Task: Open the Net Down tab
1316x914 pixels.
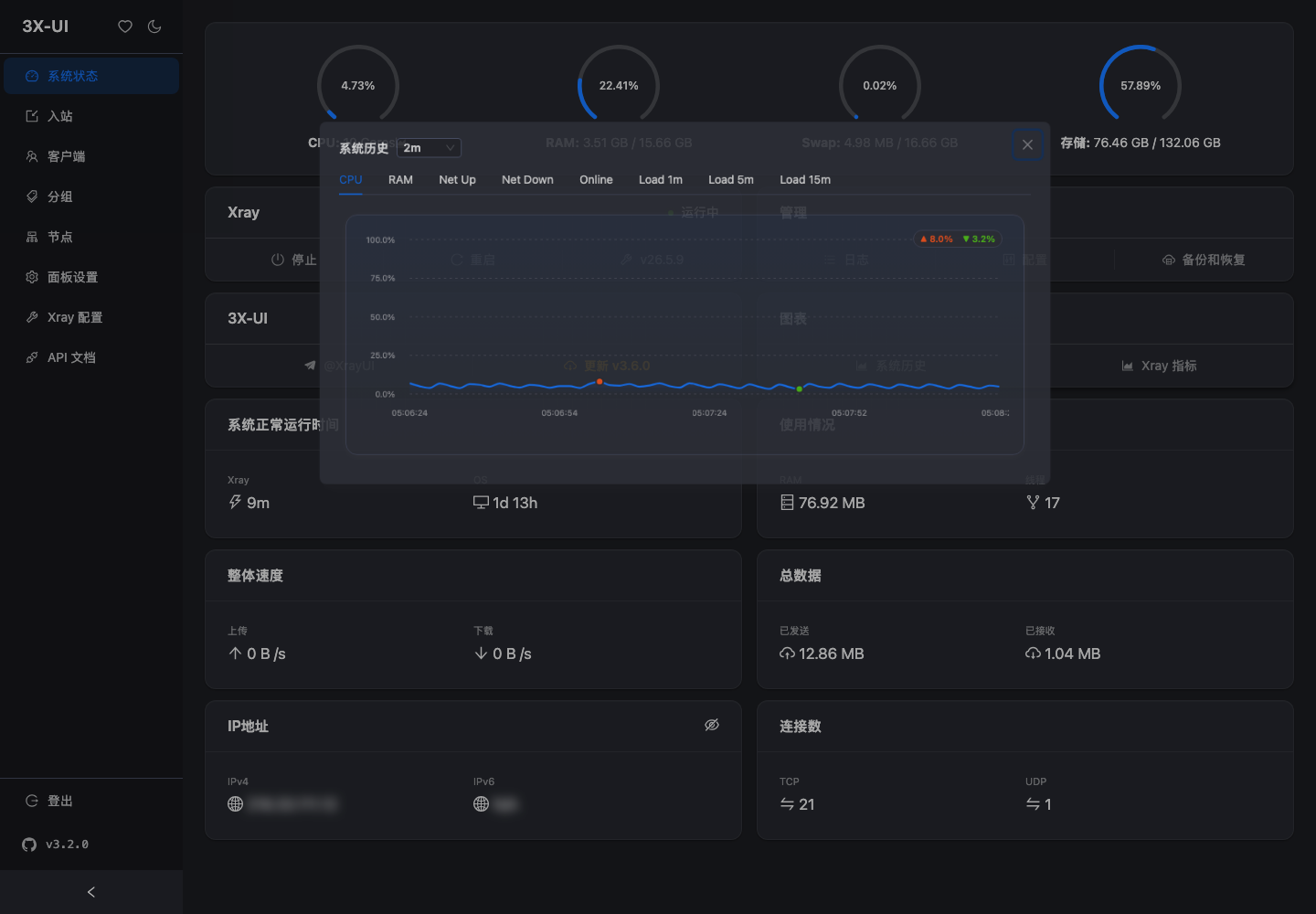Action: click(x=527, y=180)
